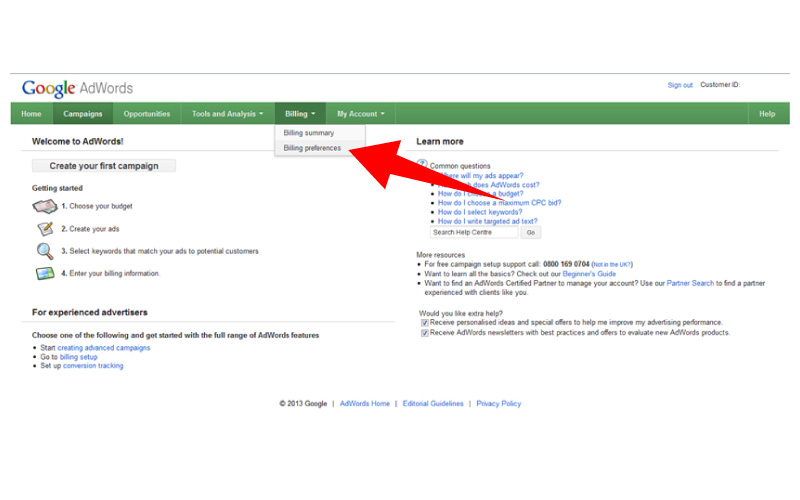This screenshot has width=800, height=500.
Task: Expand Tools and Analysis dropdown
Action: (228, 114)
